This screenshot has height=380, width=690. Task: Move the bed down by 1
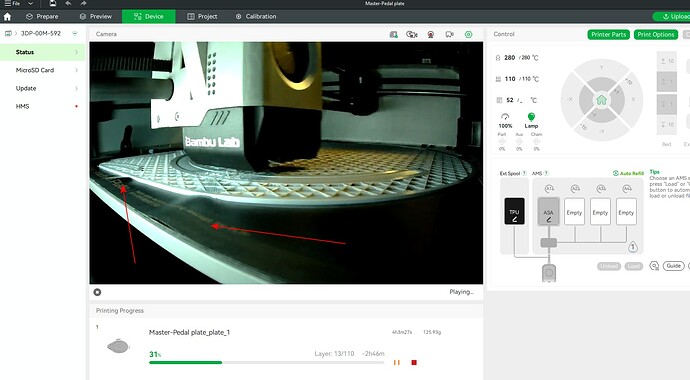[667, 104]
